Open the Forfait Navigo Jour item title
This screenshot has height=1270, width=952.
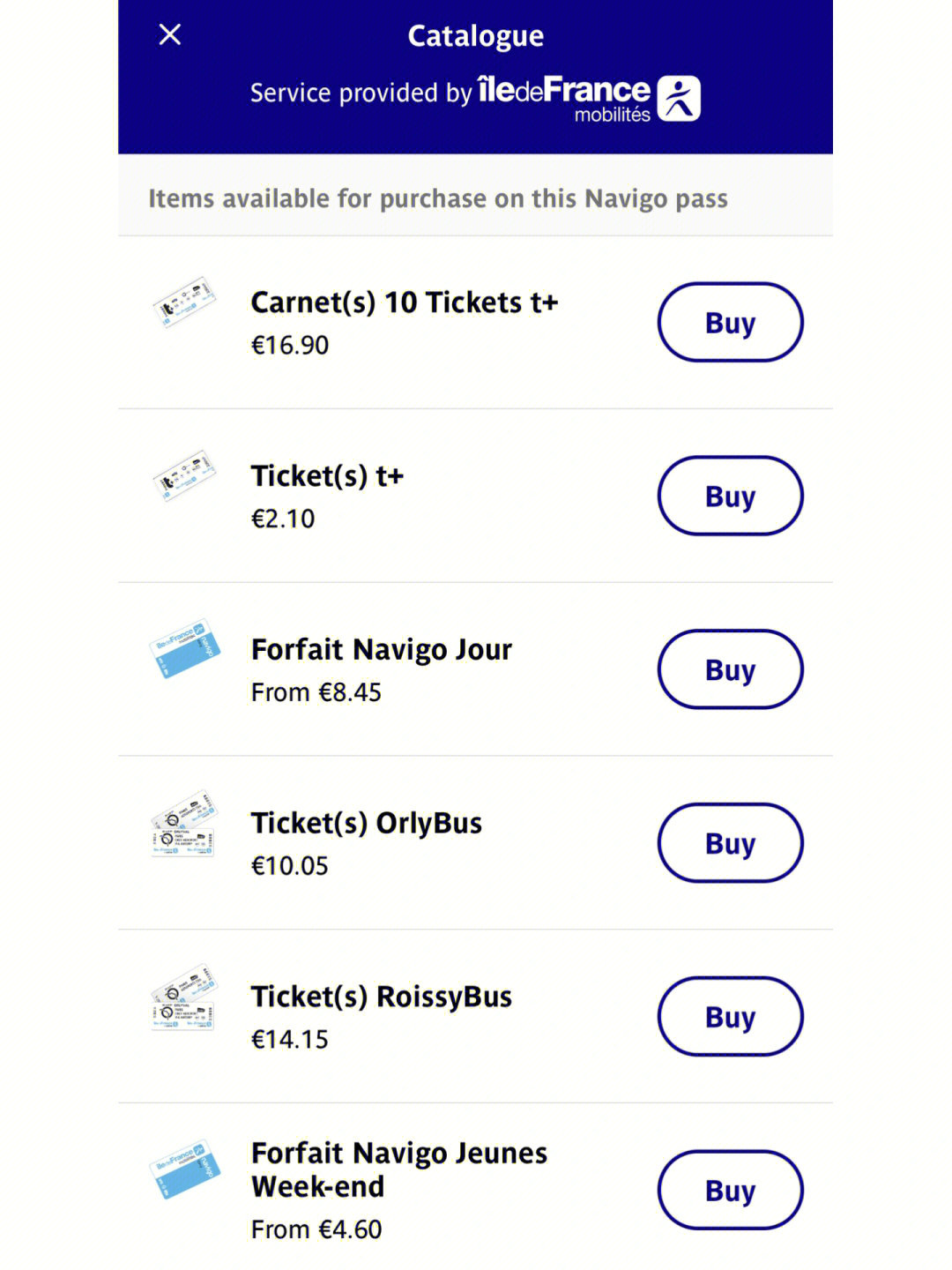(382, 650)
